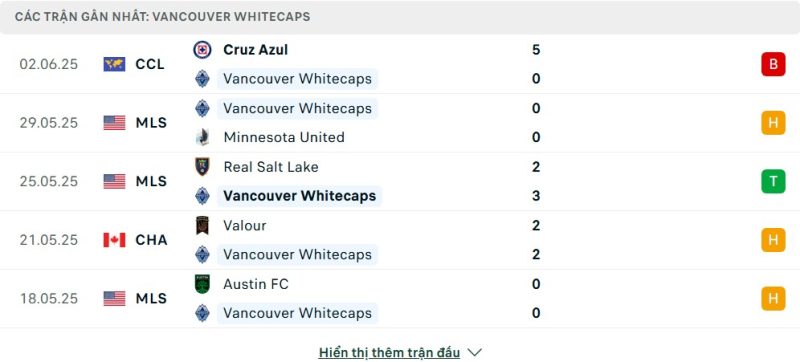Expand with chevron beside Hiển thị thêm trận đấu
Viewport: 800px width, 362px height.
click(474, 352)
